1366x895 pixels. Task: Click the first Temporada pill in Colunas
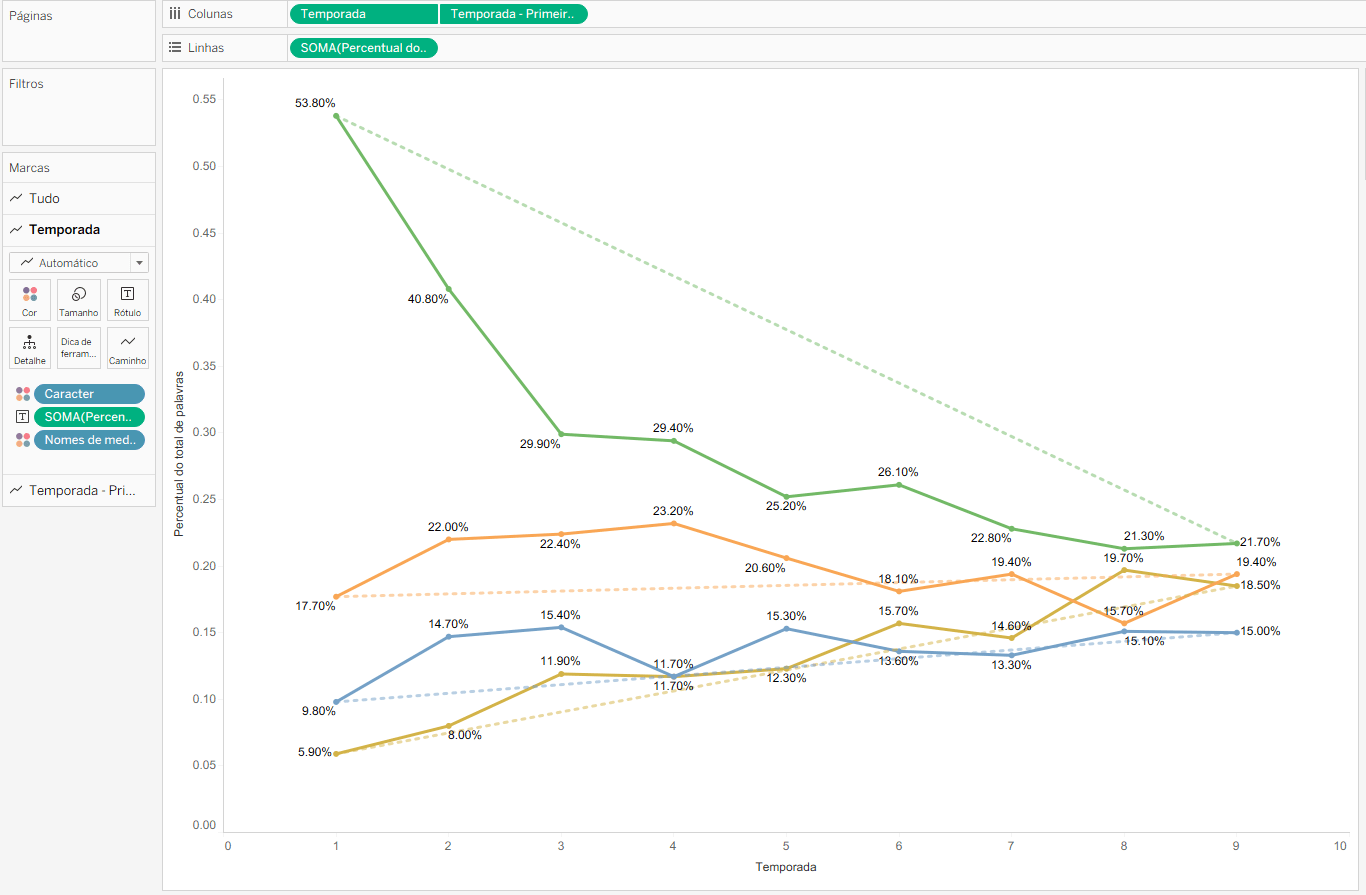[x=363, y=14]
